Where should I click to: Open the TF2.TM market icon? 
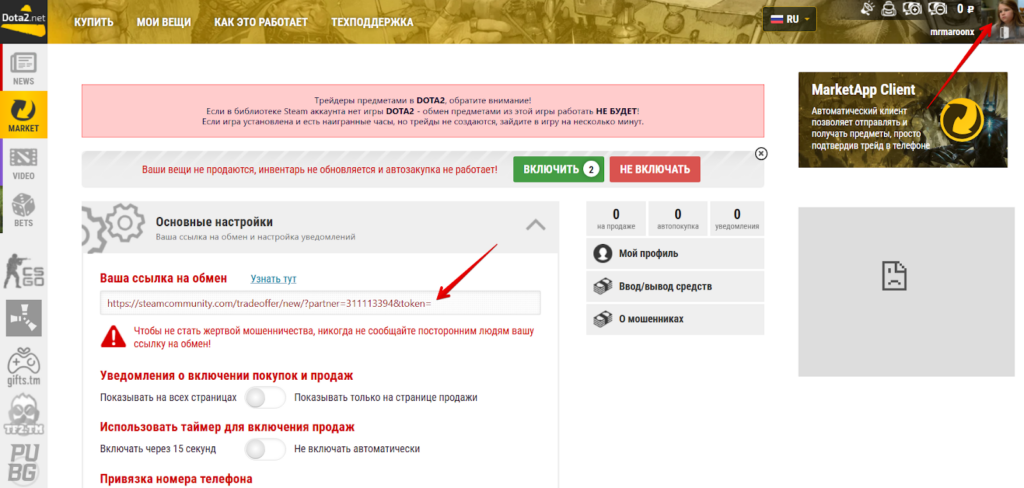(x=24, y=415)
